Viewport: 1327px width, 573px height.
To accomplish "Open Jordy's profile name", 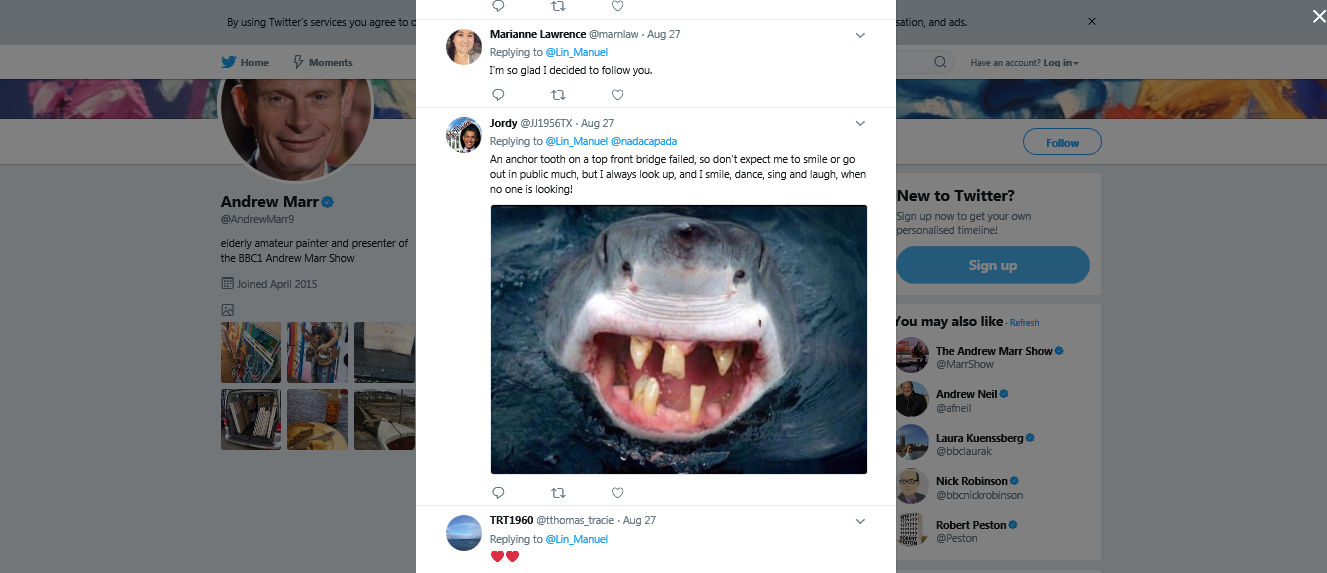I will 503,123.
